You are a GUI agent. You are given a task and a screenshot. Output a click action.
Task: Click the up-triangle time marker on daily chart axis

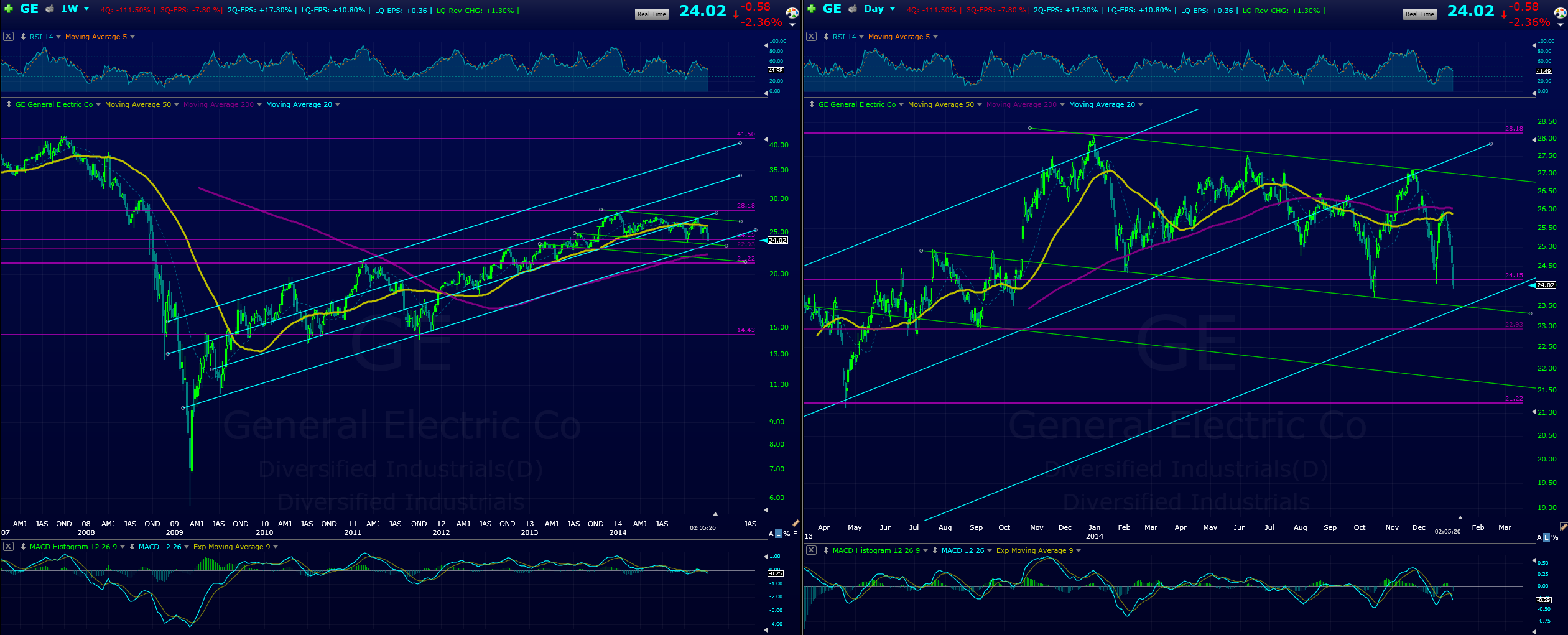pyautogui.click(x=1460, y=517)
